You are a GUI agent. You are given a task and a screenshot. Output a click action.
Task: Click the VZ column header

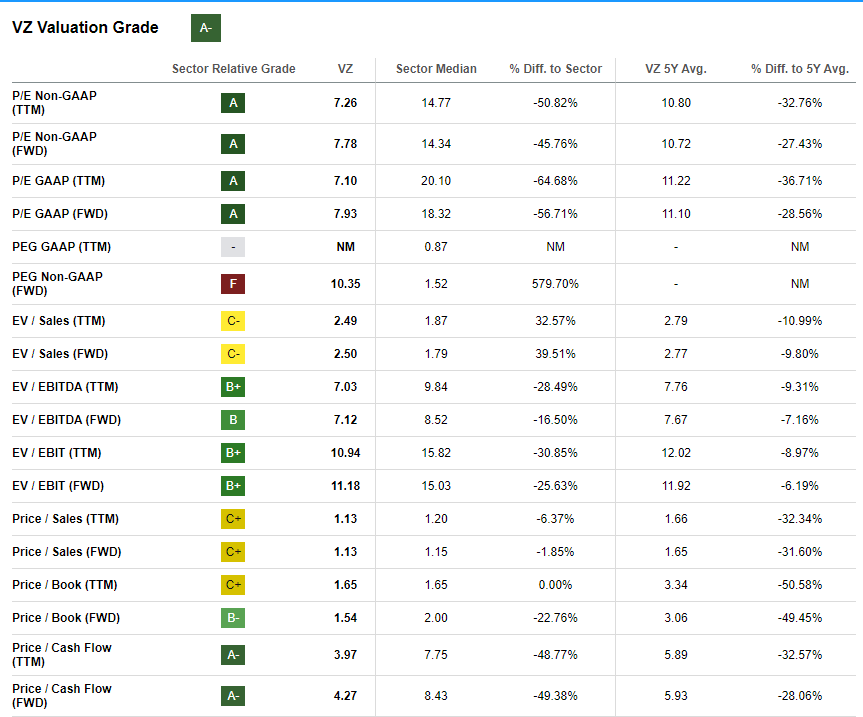pos(345,69)
